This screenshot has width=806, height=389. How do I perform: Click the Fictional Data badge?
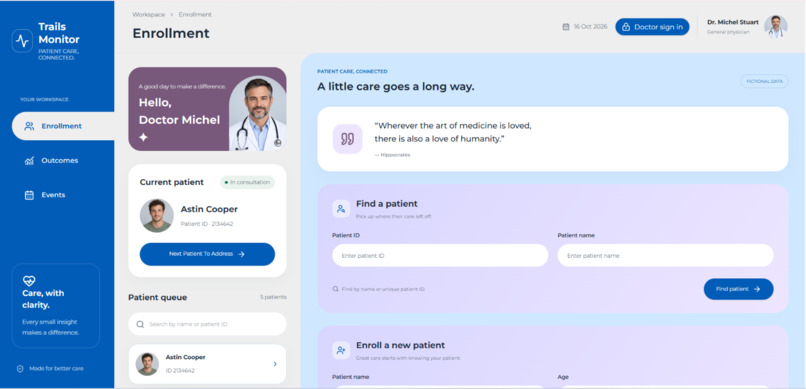[764, 81]
